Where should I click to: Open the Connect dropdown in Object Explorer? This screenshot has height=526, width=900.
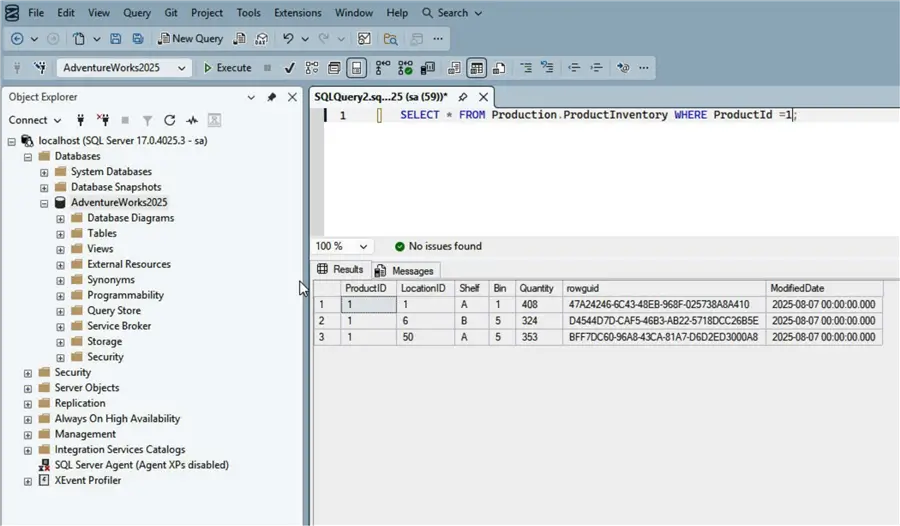(x=34, y=120)
